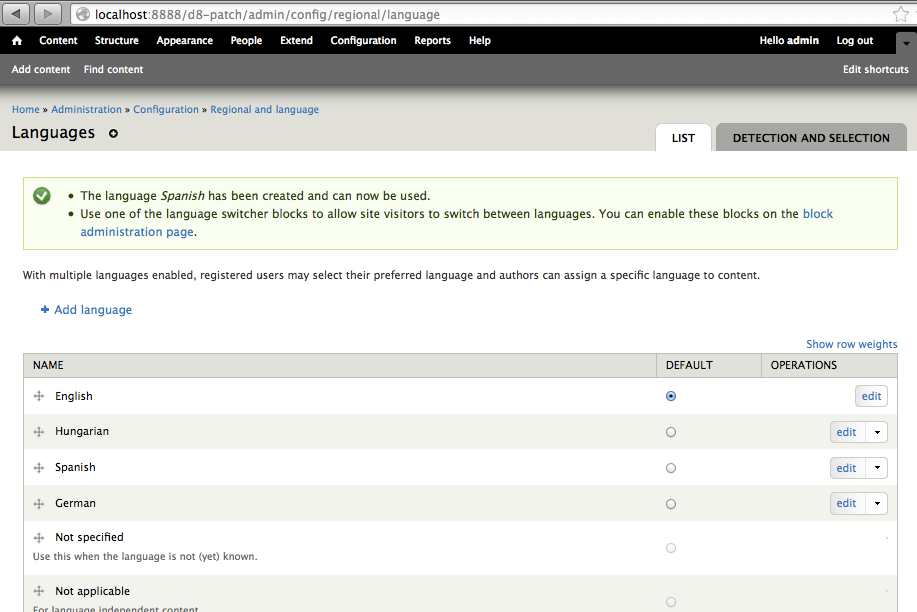Expand the Hungarian operations dropdown arrow
The image size is (917, 612).
(877, 432)
